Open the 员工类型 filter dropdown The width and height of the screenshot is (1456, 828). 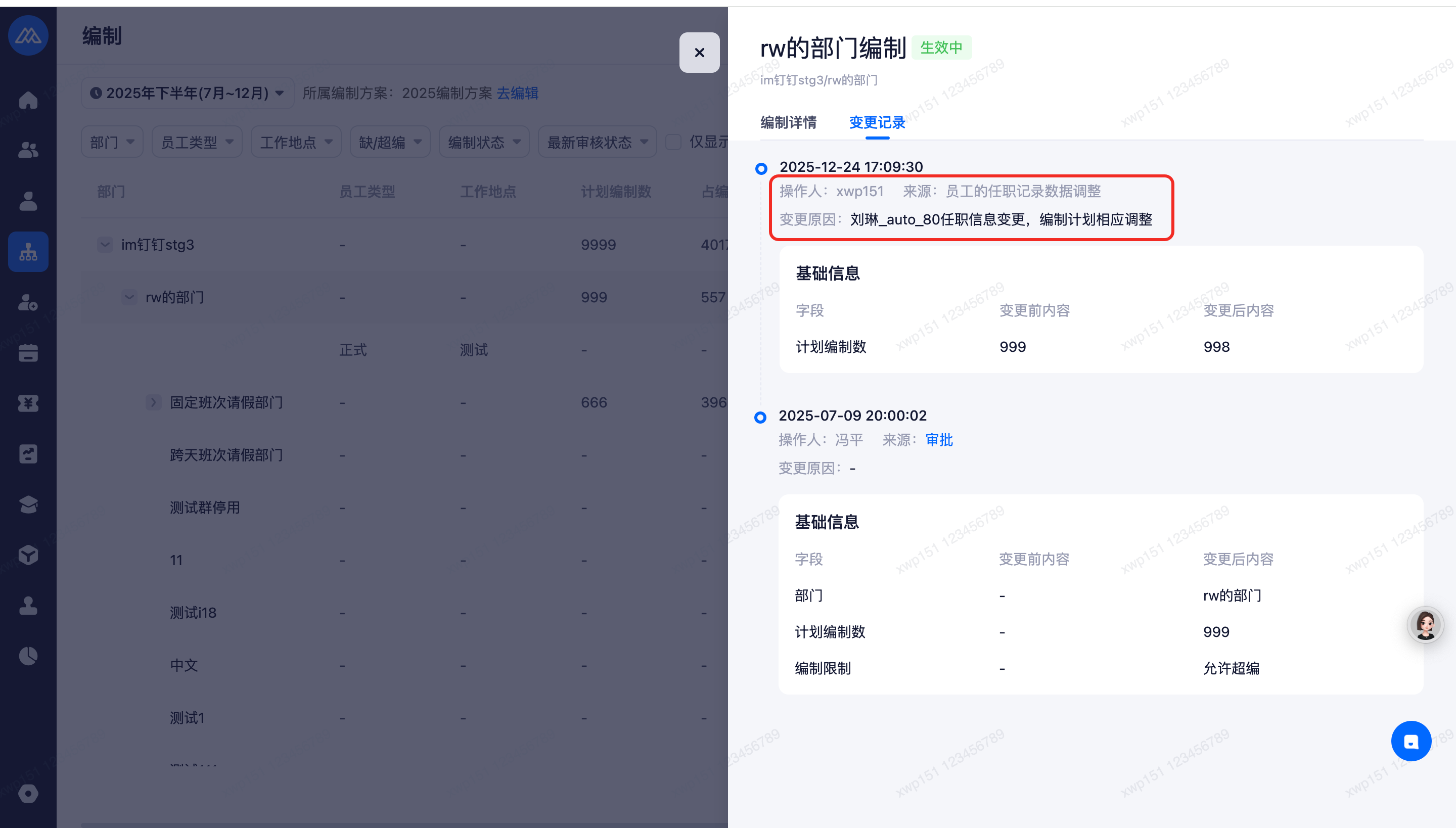coord(197,142)
